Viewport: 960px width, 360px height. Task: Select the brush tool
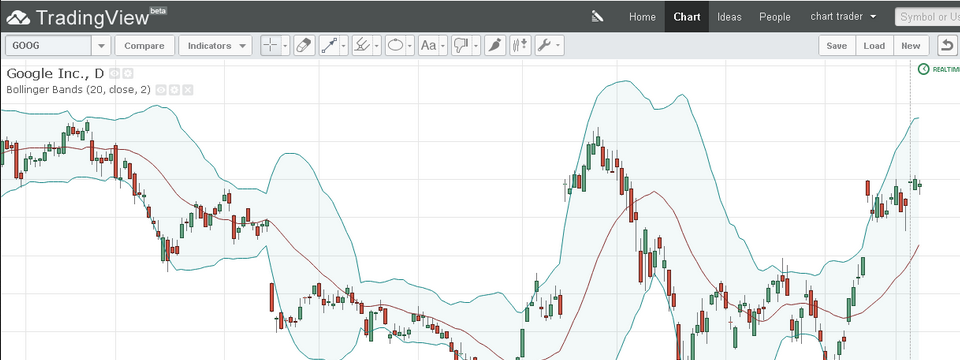pos(495,46)
